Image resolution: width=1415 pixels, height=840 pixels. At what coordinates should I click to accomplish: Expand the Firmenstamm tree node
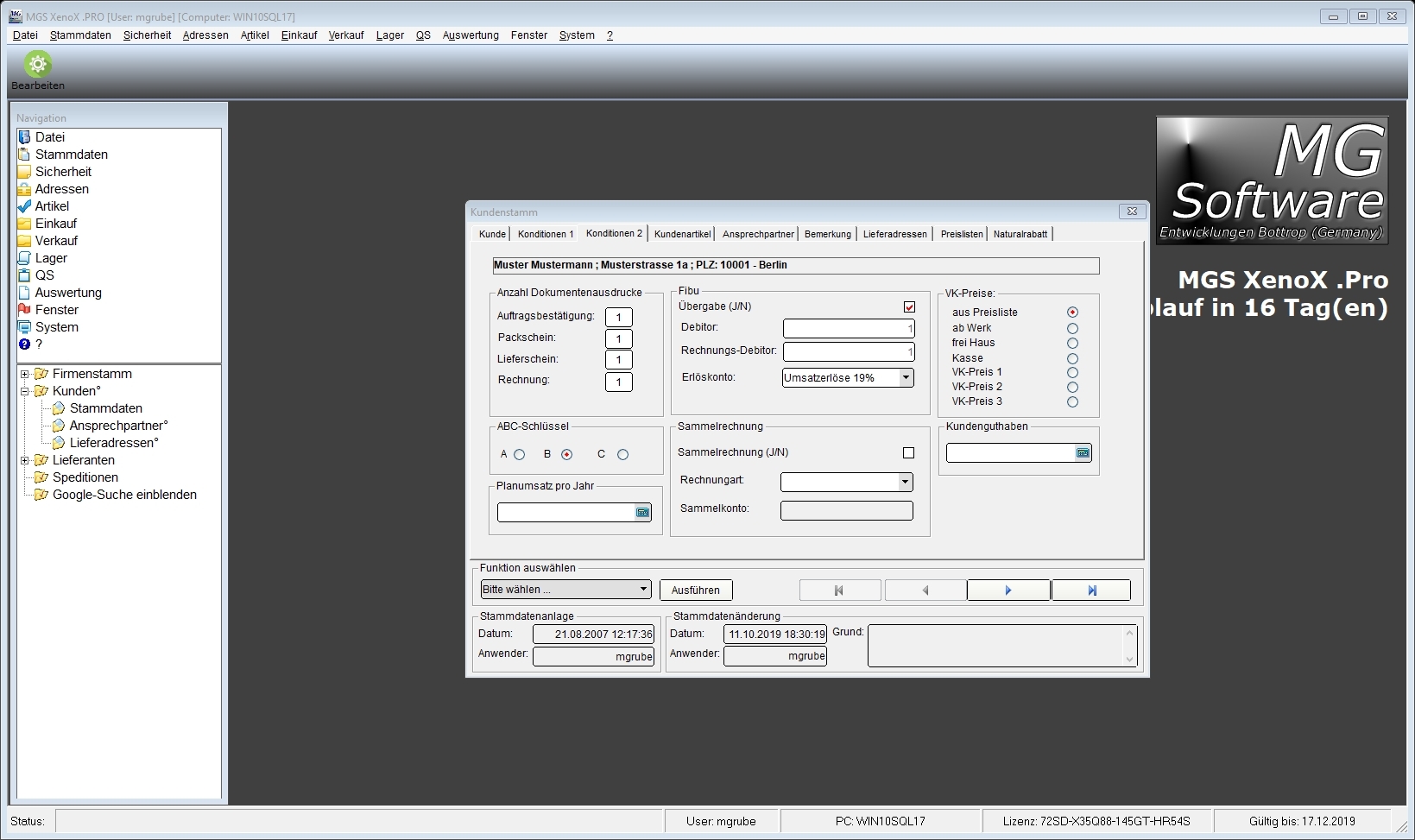pyautogui.click(x=25, y=375)
